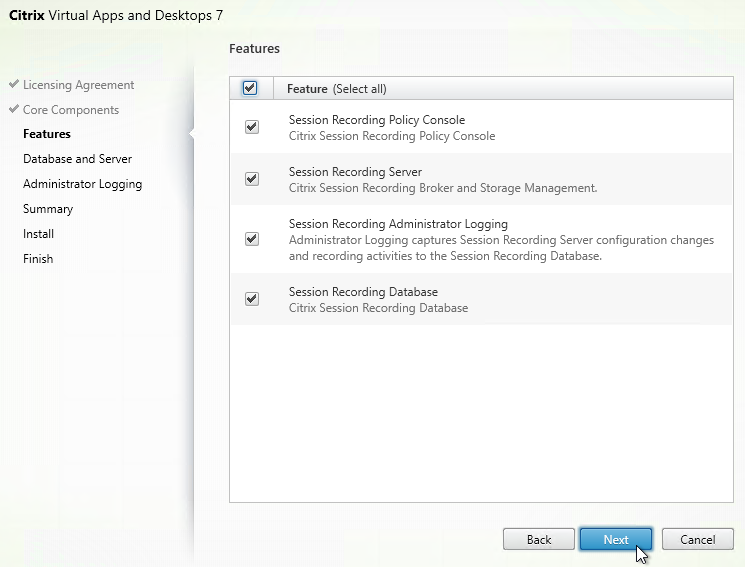Go Back to the previous step
Image resolution: width=745 pixels, height=567 pixels.
tap(539, 539)
